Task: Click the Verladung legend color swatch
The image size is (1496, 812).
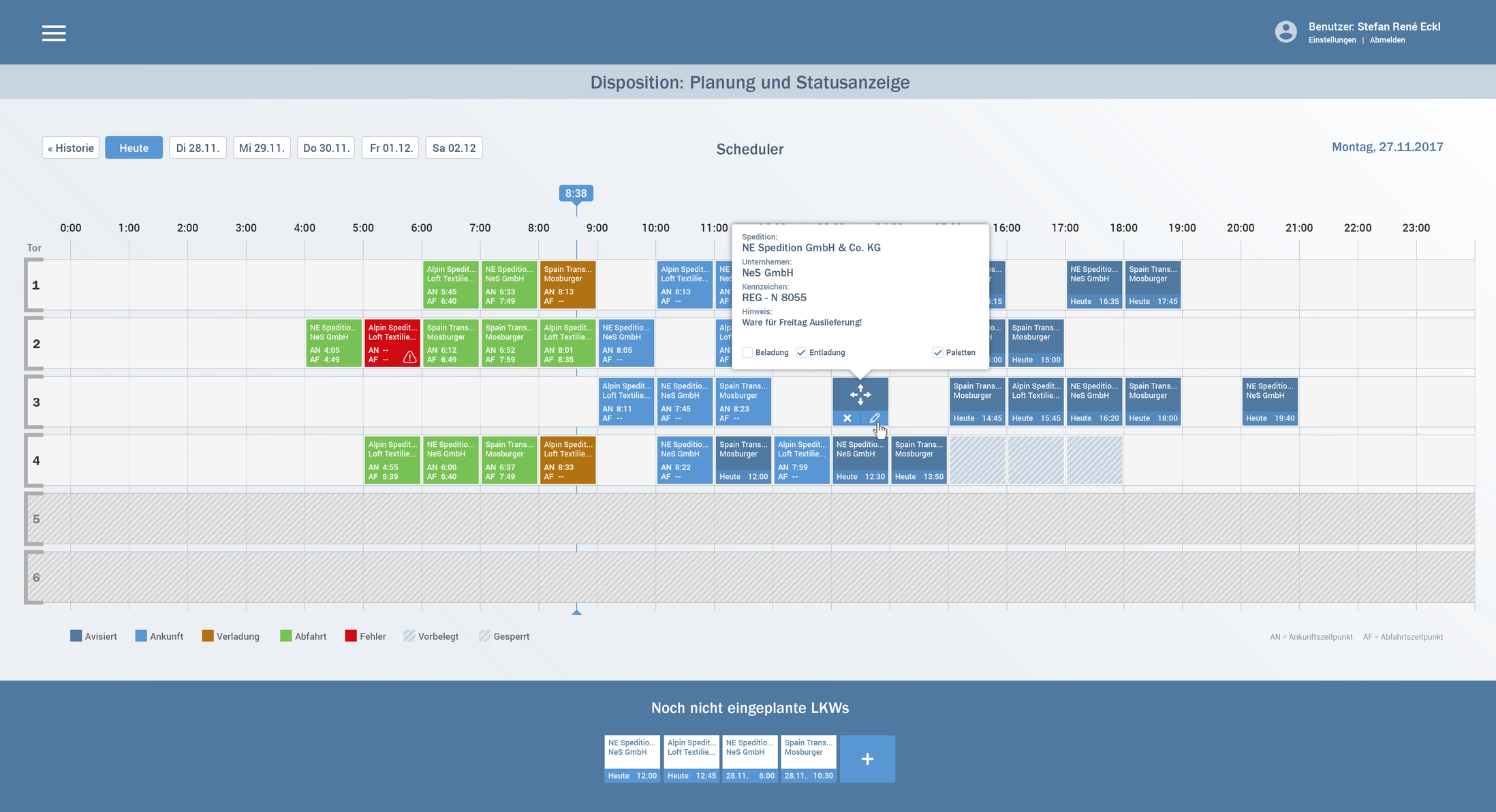Action: tap(208, 636)
